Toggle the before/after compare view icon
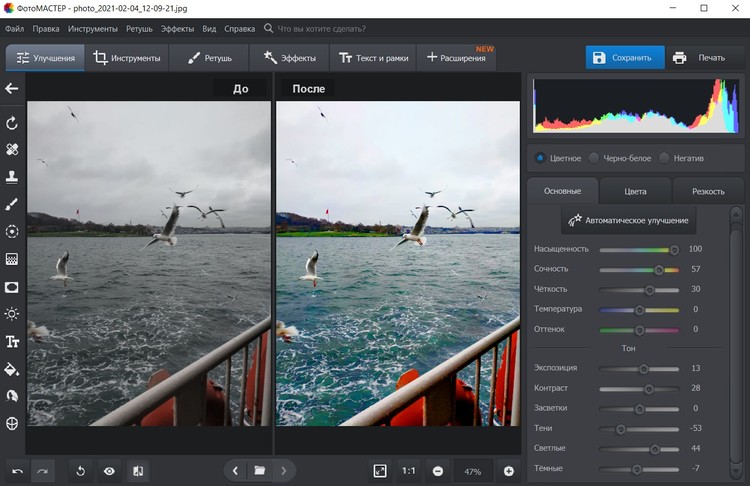This screenshot has height=486, width=750. (138, 470)
